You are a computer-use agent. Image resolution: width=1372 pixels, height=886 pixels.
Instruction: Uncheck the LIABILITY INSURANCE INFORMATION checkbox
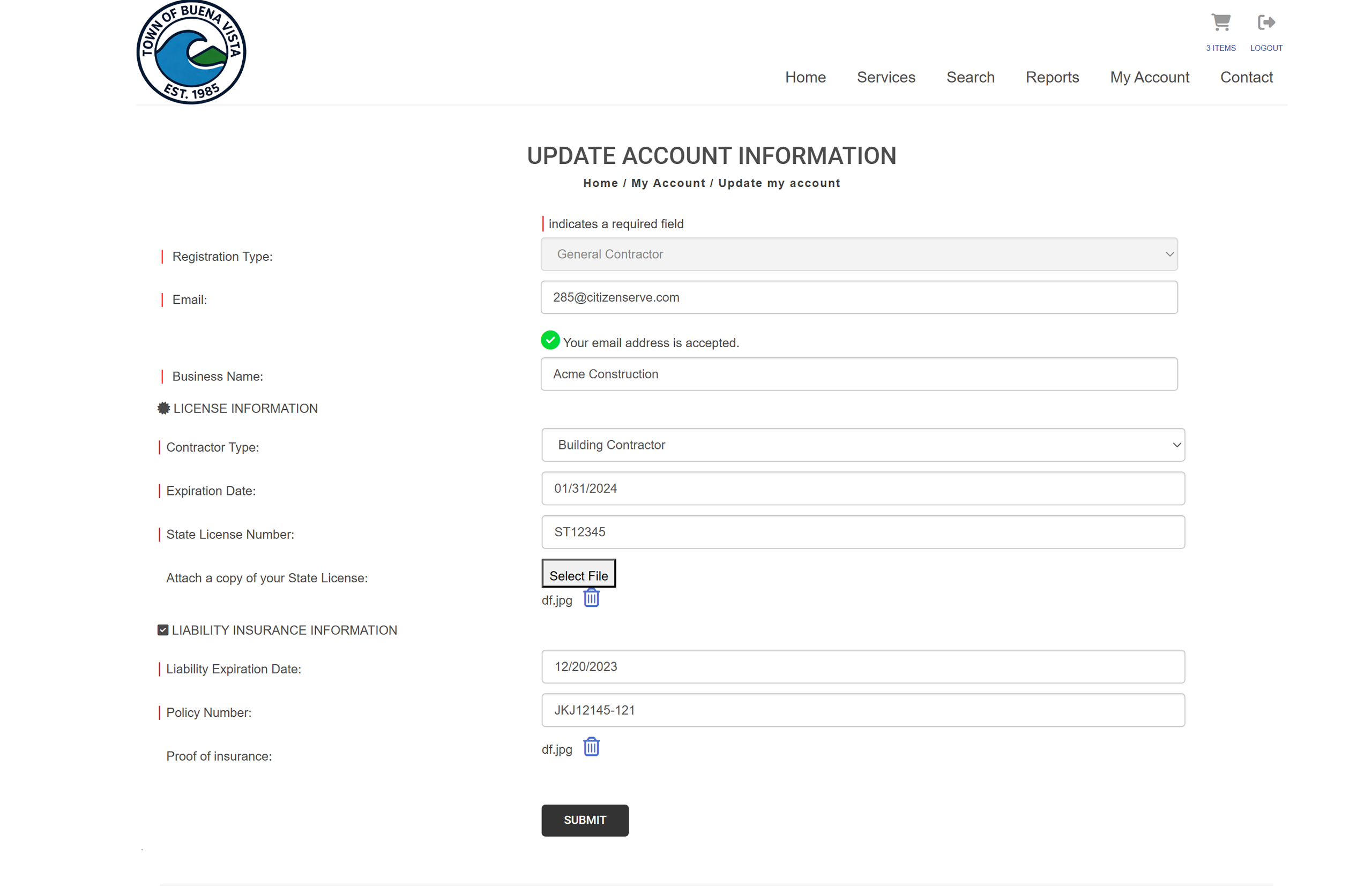(x=162, y=629)
